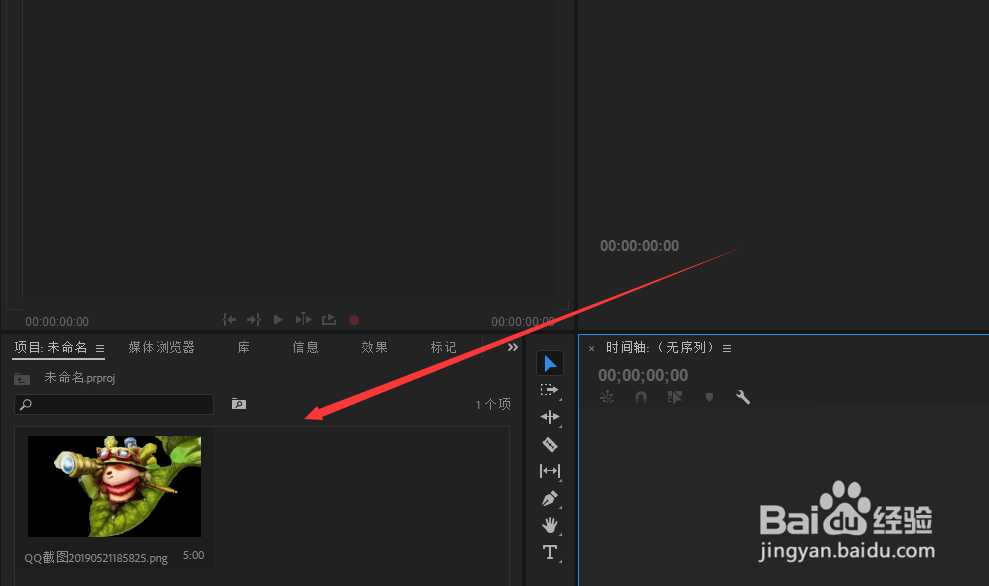Click Step Forward in source monitor
The height and width of the screenshot is (586, 989).
coord(303,319)
